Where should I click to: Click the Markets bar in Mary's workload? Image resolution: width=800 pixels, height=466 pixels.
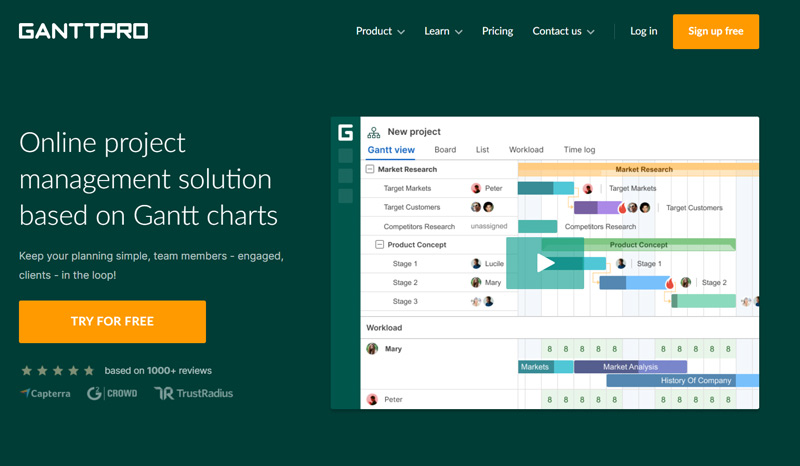(545, 366)
